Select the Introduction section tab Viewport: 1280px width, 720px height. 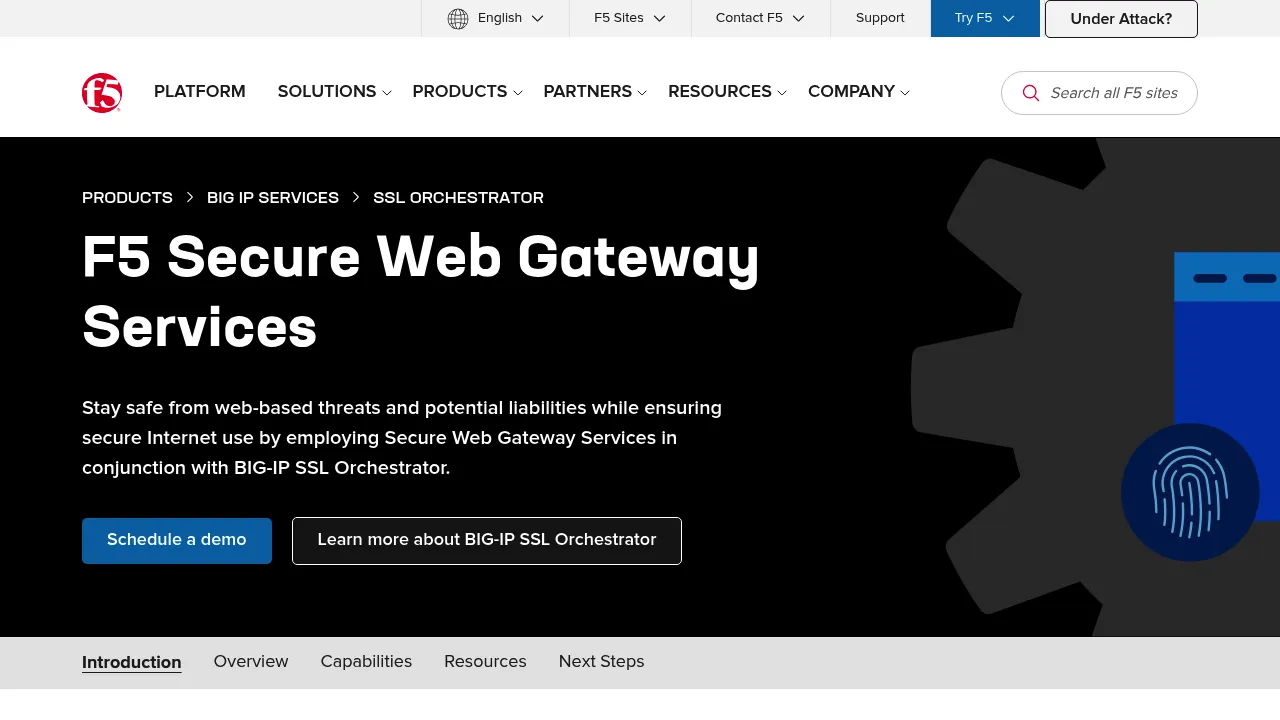pyautogui.click(x=132, y=662)
